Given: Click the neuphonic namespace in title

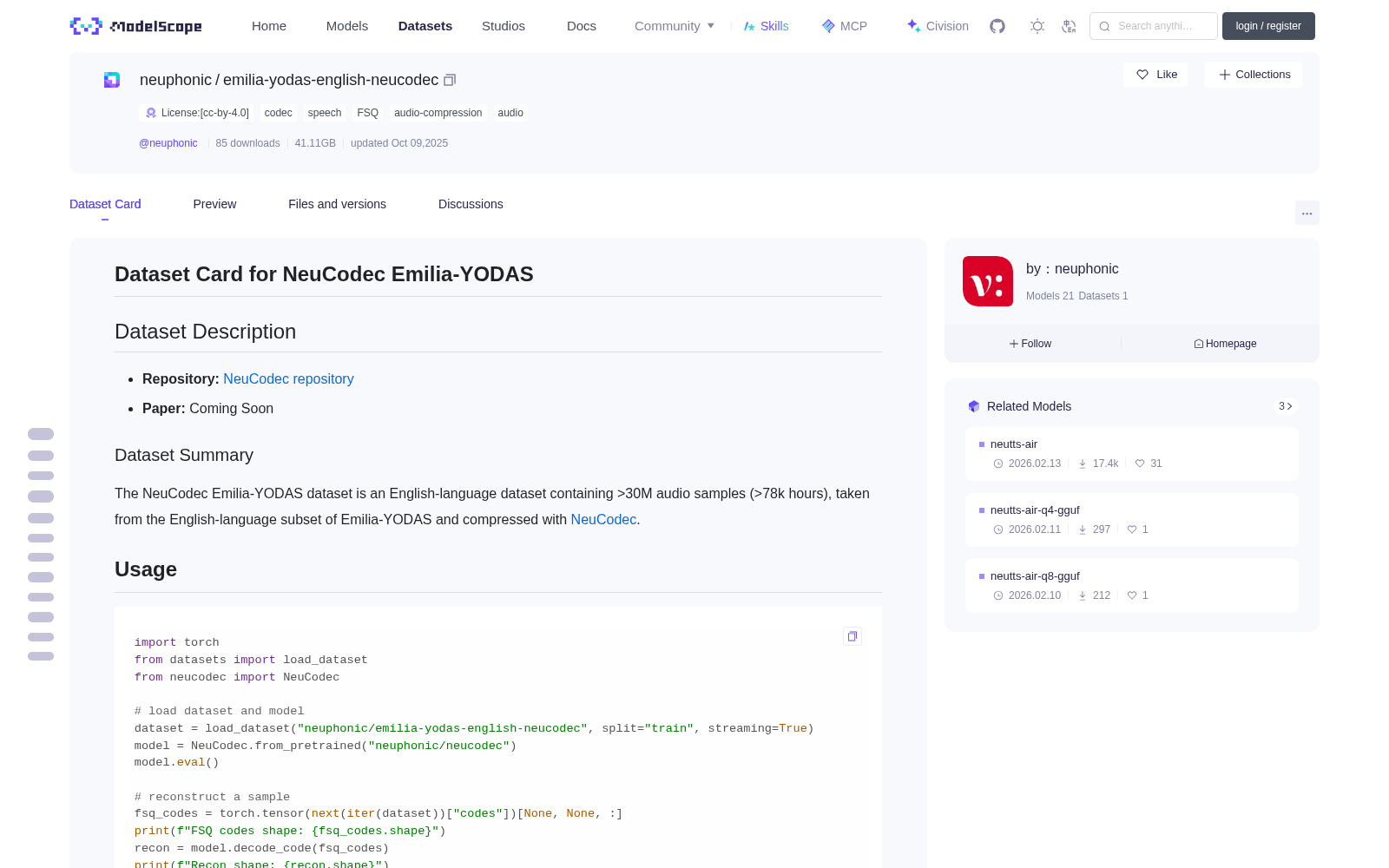Looking at the screenshot, I should click(x=175, y=80).
